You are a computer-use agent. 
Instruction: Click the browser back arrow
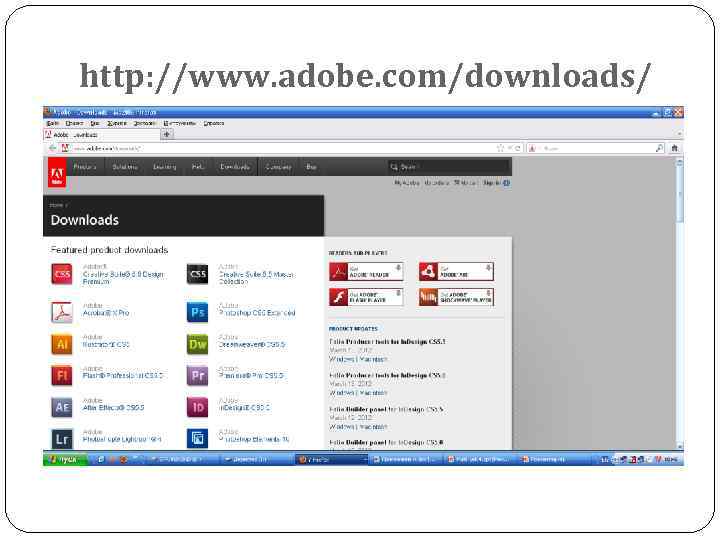pos(52,148)
